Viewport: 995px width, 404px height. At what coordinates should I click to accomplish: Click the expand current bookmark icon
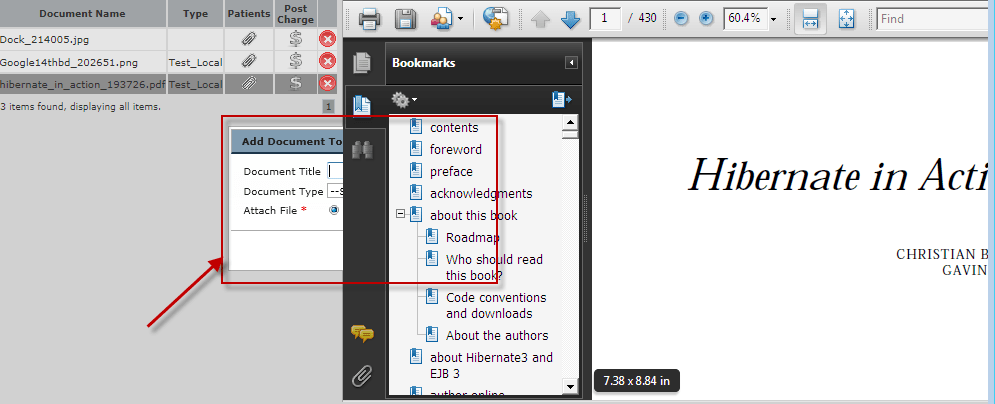pyautogui.click(x=562, y=100)
